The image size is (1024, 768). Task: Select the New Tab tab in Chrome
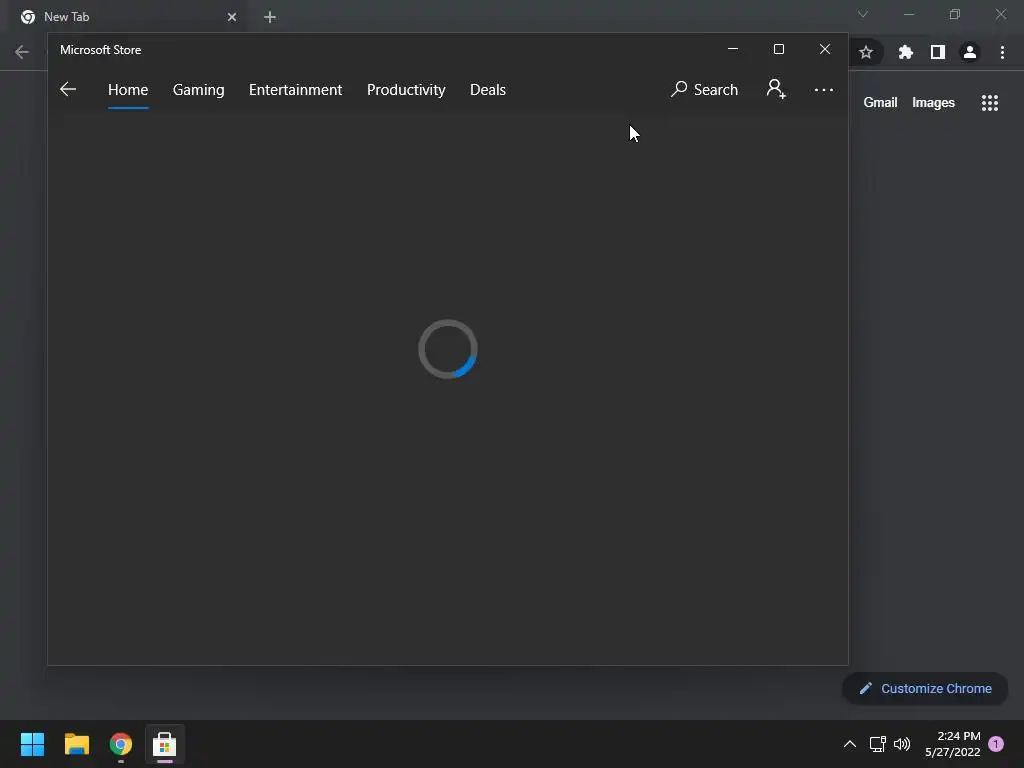point(128,17)
